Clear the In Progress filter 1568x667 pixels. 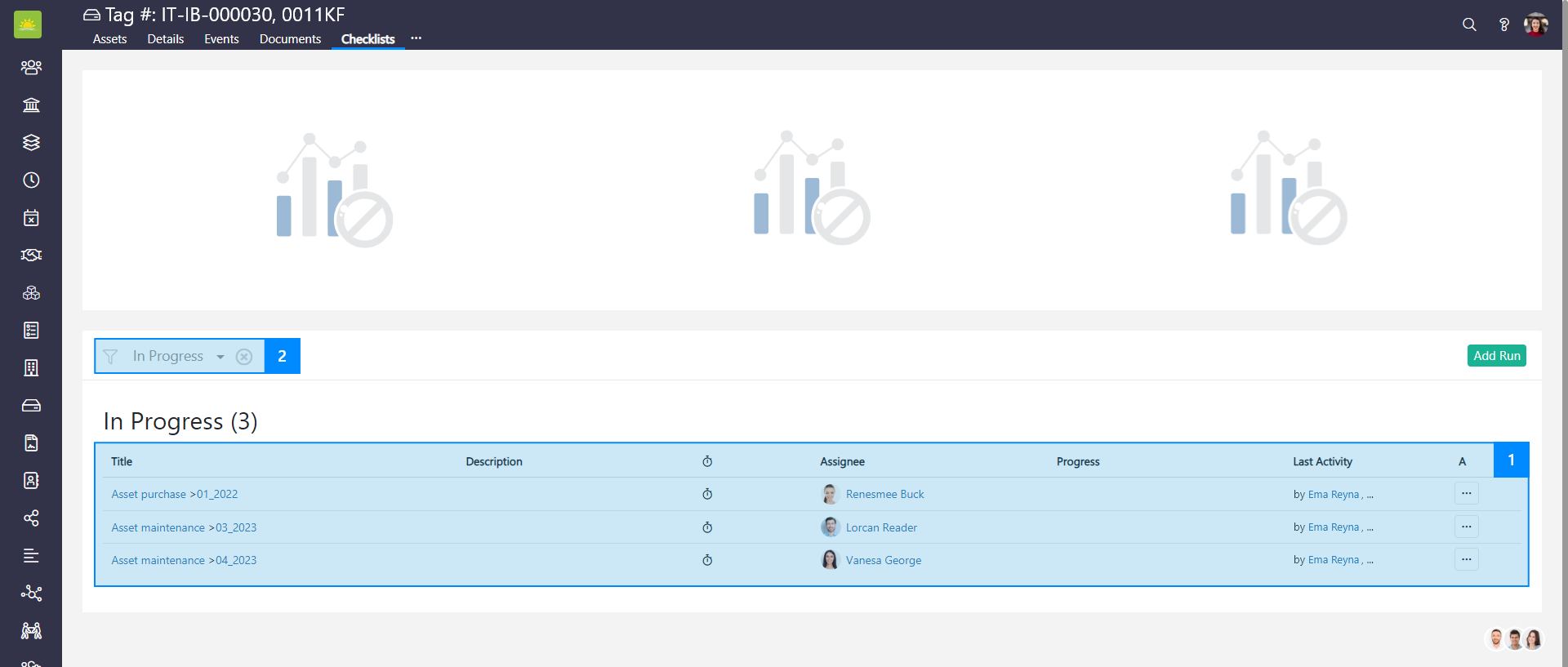[x=243, y=357]
